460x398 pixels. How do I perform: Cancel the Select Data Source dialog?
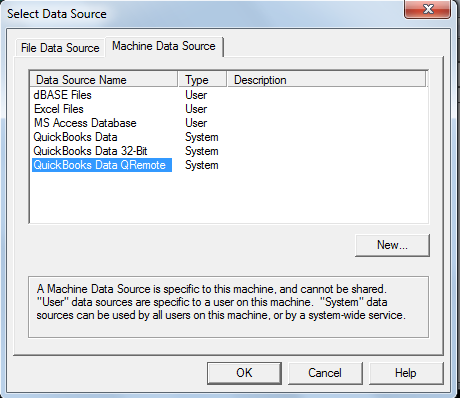coord(325,373)
